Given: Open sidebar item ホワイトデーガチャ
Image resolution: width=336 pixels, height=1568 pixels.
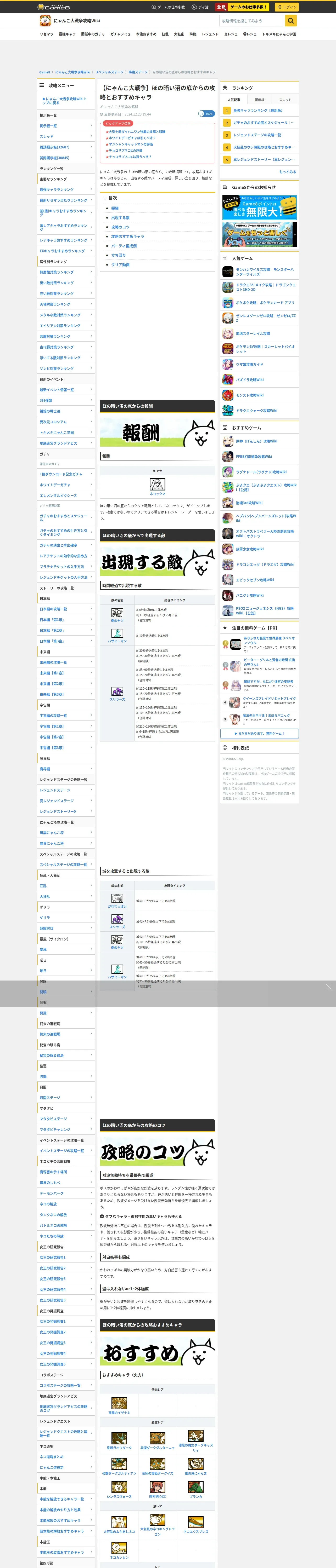Looking at the screenshot, I should click(66, 485).
